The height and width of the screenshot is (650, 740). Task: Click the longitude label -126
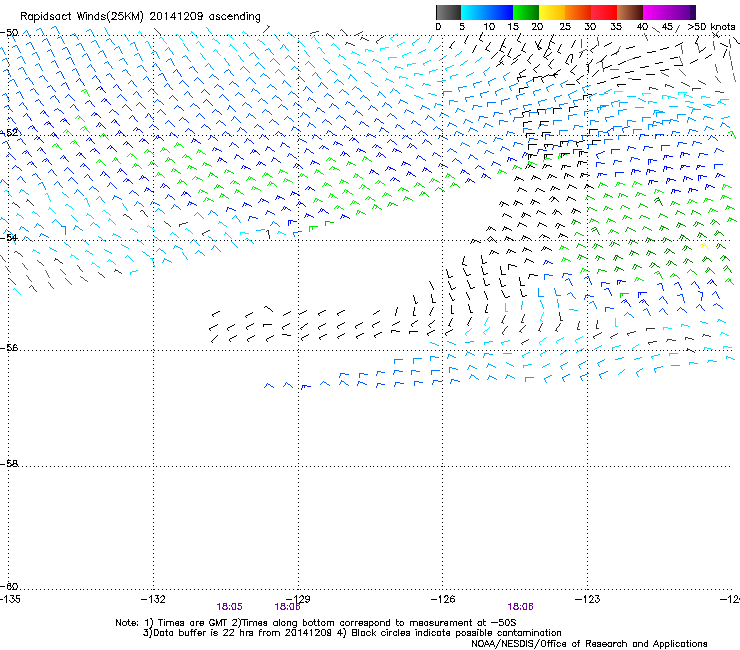443,599
